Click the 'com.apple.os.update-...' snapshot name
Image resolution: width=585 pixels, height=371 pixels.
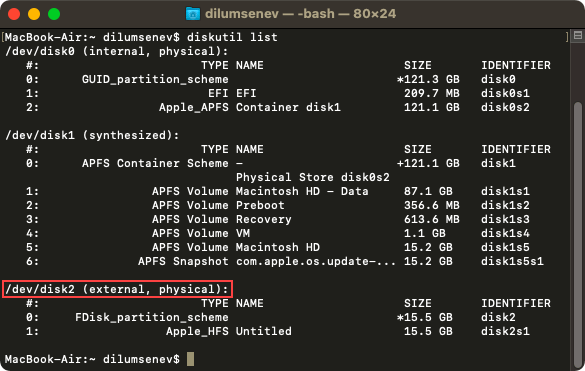click(316, 261)
